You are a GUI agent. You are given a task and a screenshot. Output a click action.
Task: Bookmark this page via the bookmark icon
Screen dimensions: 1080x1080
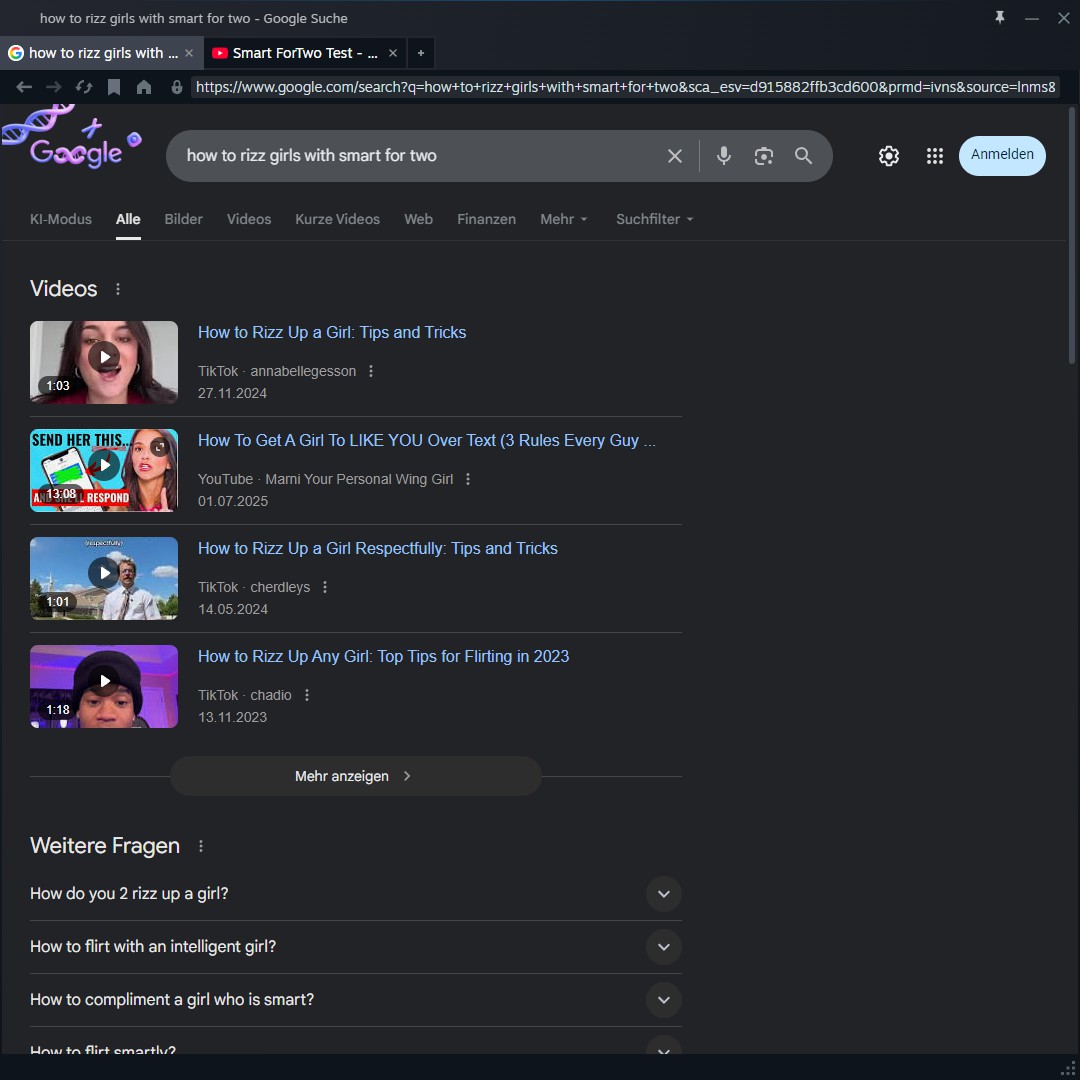click(x=114, y=87)
